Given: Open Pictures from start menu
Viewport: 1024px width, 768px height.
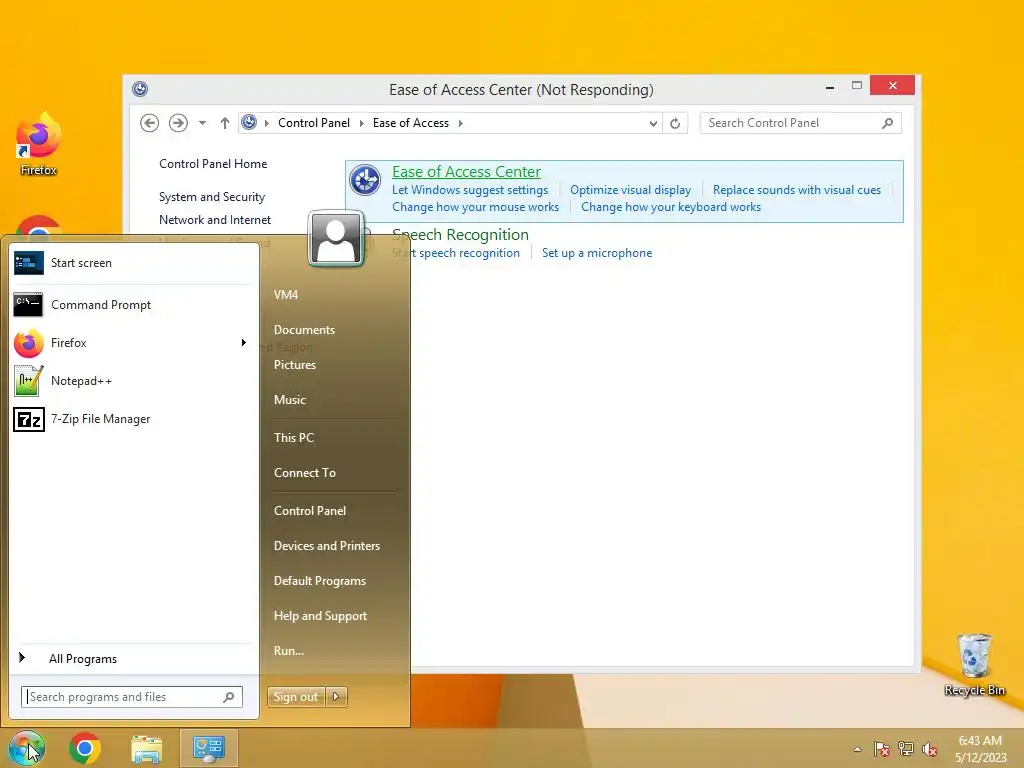Looking at the screenshot, I should [295, 365].
